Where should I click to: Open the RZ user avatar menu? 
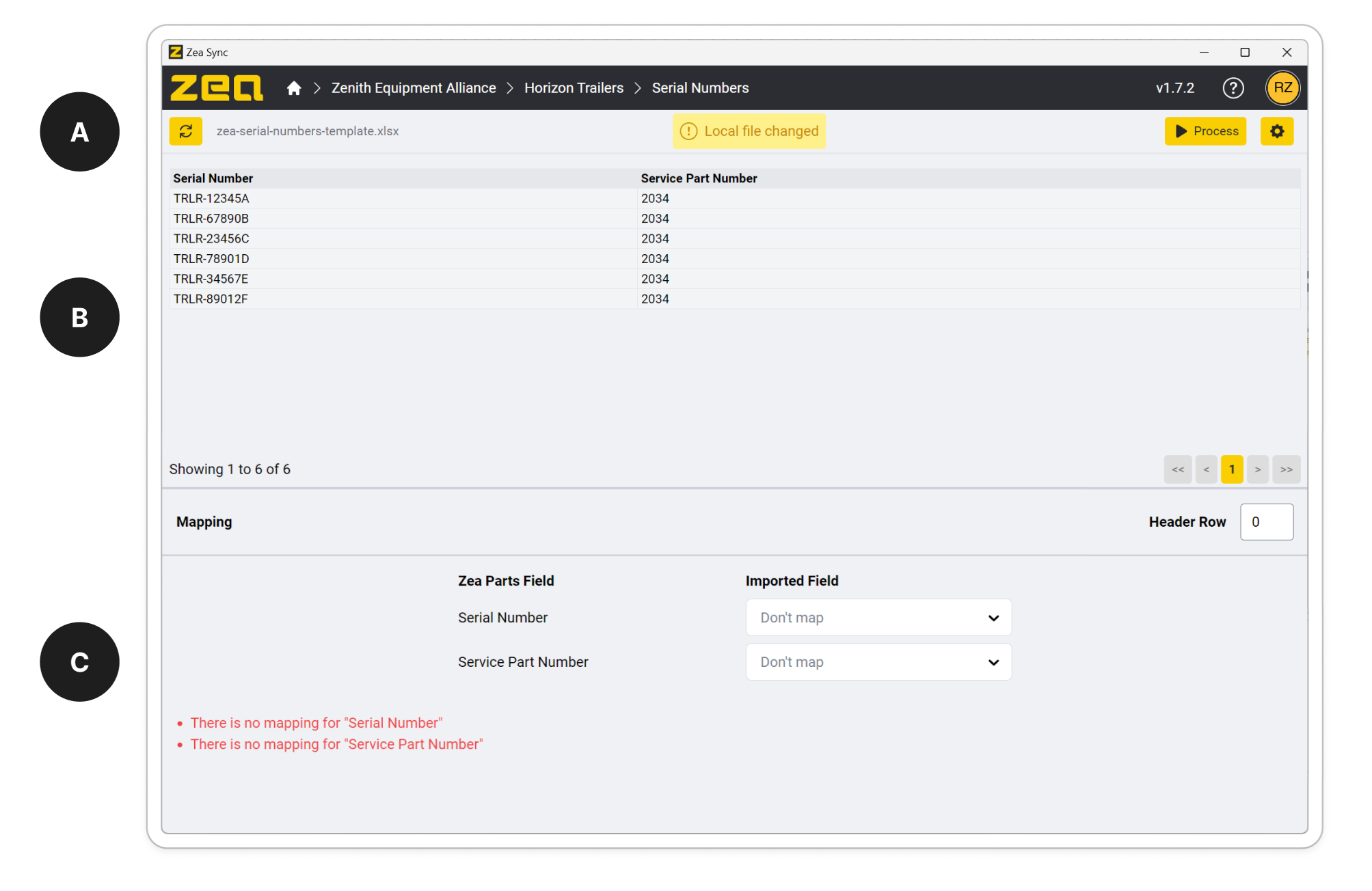point(1282,88)
